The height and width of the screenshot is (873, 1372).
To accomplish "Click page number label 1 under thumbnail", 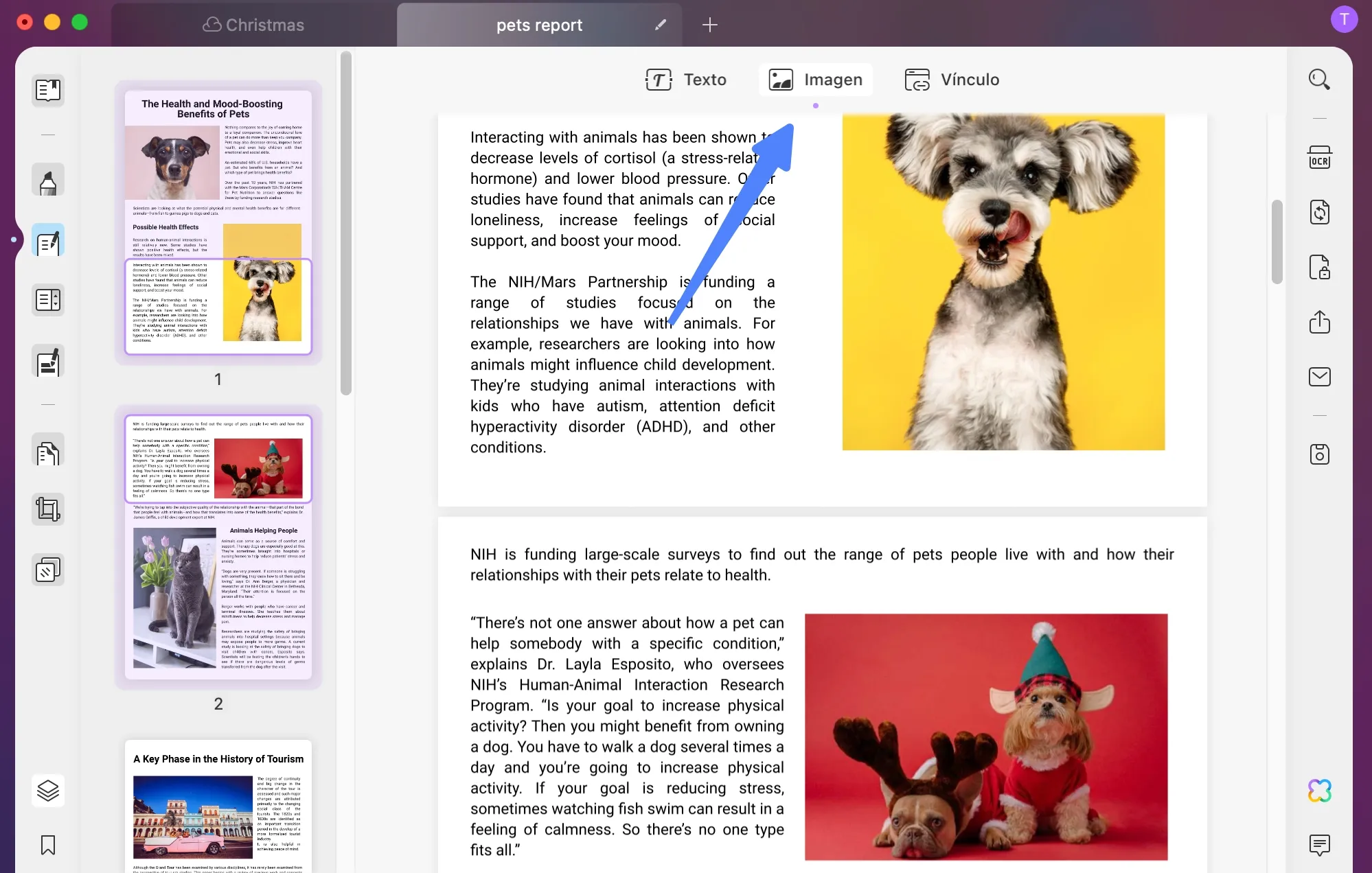I will [218, 379].
